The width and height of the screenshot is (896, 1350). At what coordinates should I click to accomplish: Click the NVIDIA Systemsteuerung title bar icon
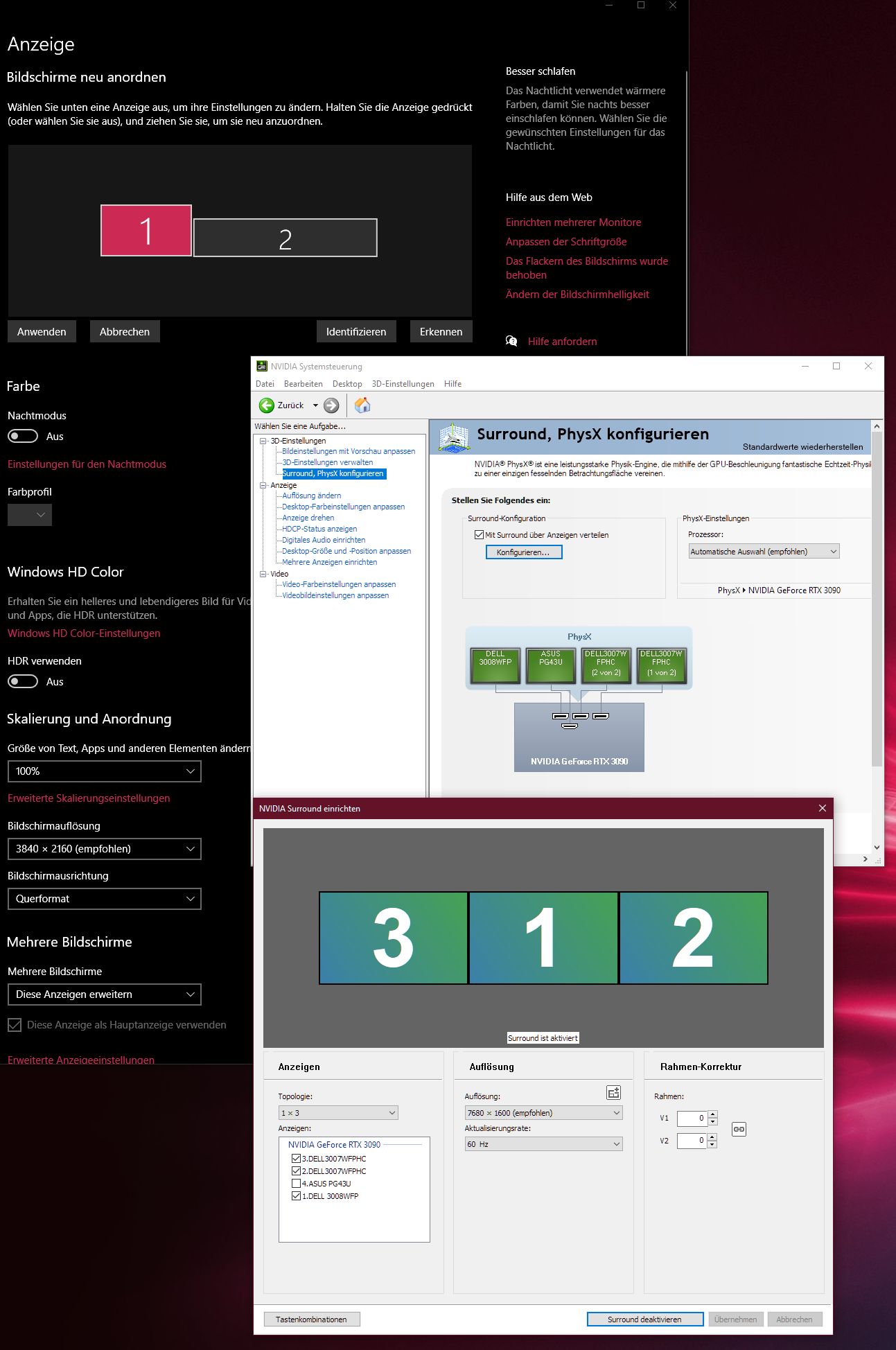coord(262,366)
